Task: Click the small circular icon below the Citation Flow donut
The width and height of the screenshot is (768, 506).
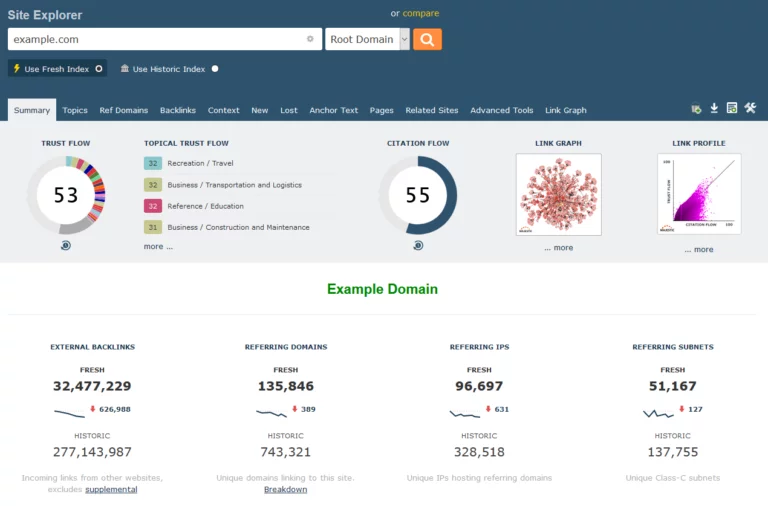Action: (x=417, y=245)
